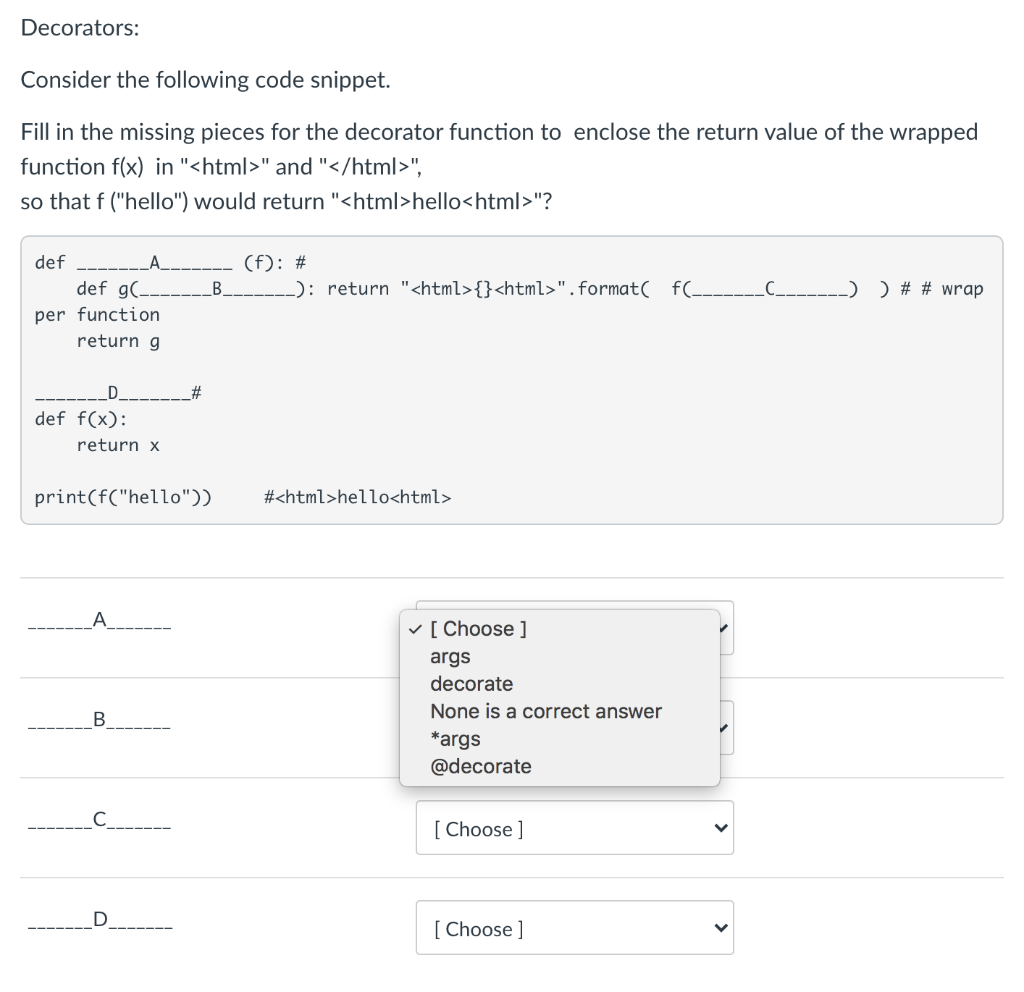Choose "None is a correct answer" option
Viewport: 1024px width, 992px height.
click(x=545, y=711)
